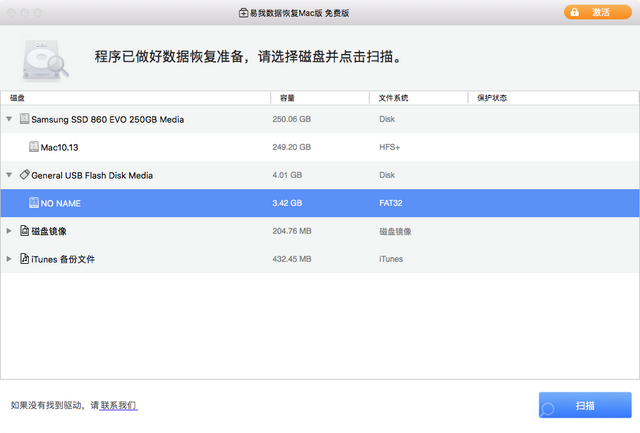
Task: Click the 4.01 GB capacity value
Action: (287, 175)
